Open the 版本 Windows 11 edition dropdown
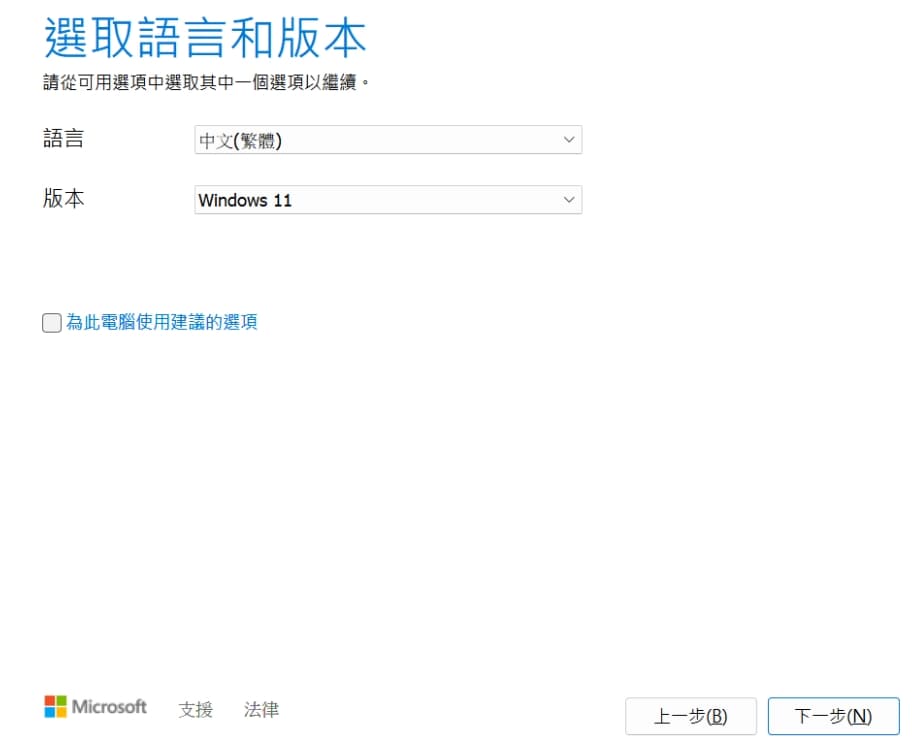This screenshot has width=912, height=750. [388, 200]
